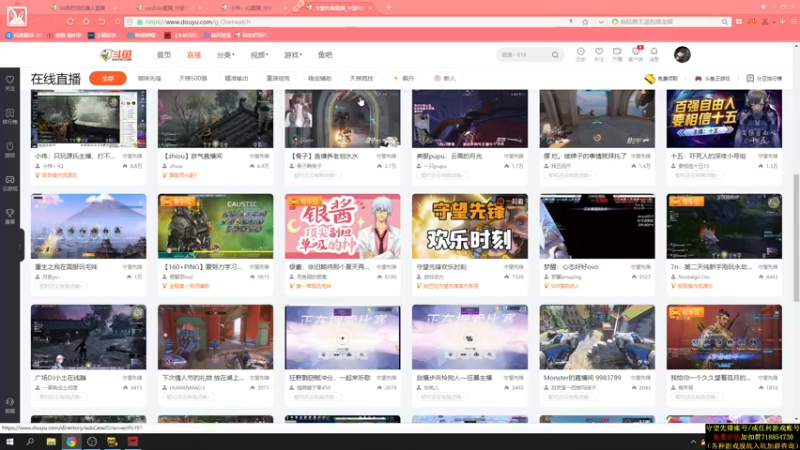Select the 直播 live nav item
The image size is (800, 450).
point(194,55)
